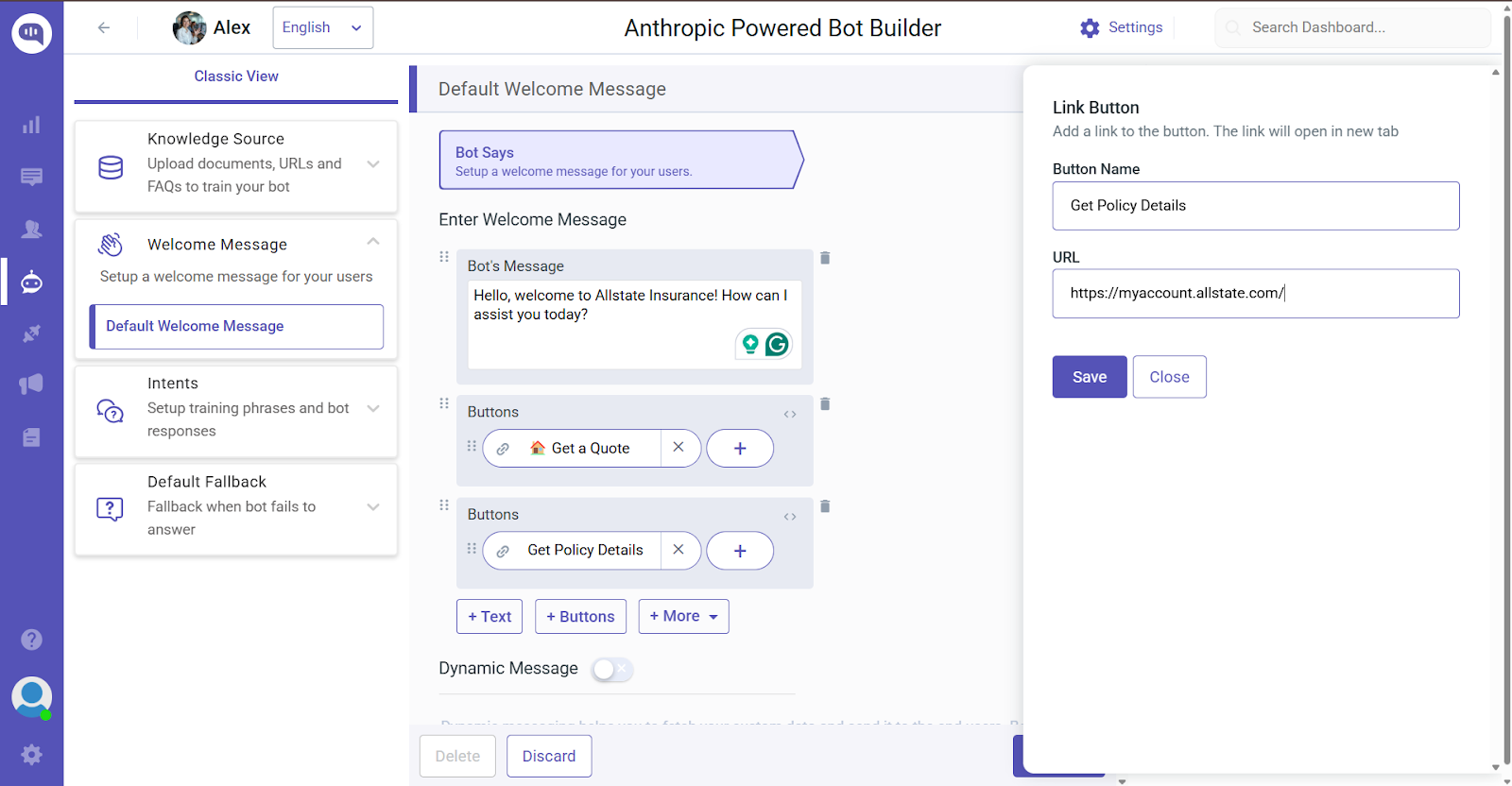The image size is (1512, 786).
Task: Click the Discard button
Action: click(549, 756)
